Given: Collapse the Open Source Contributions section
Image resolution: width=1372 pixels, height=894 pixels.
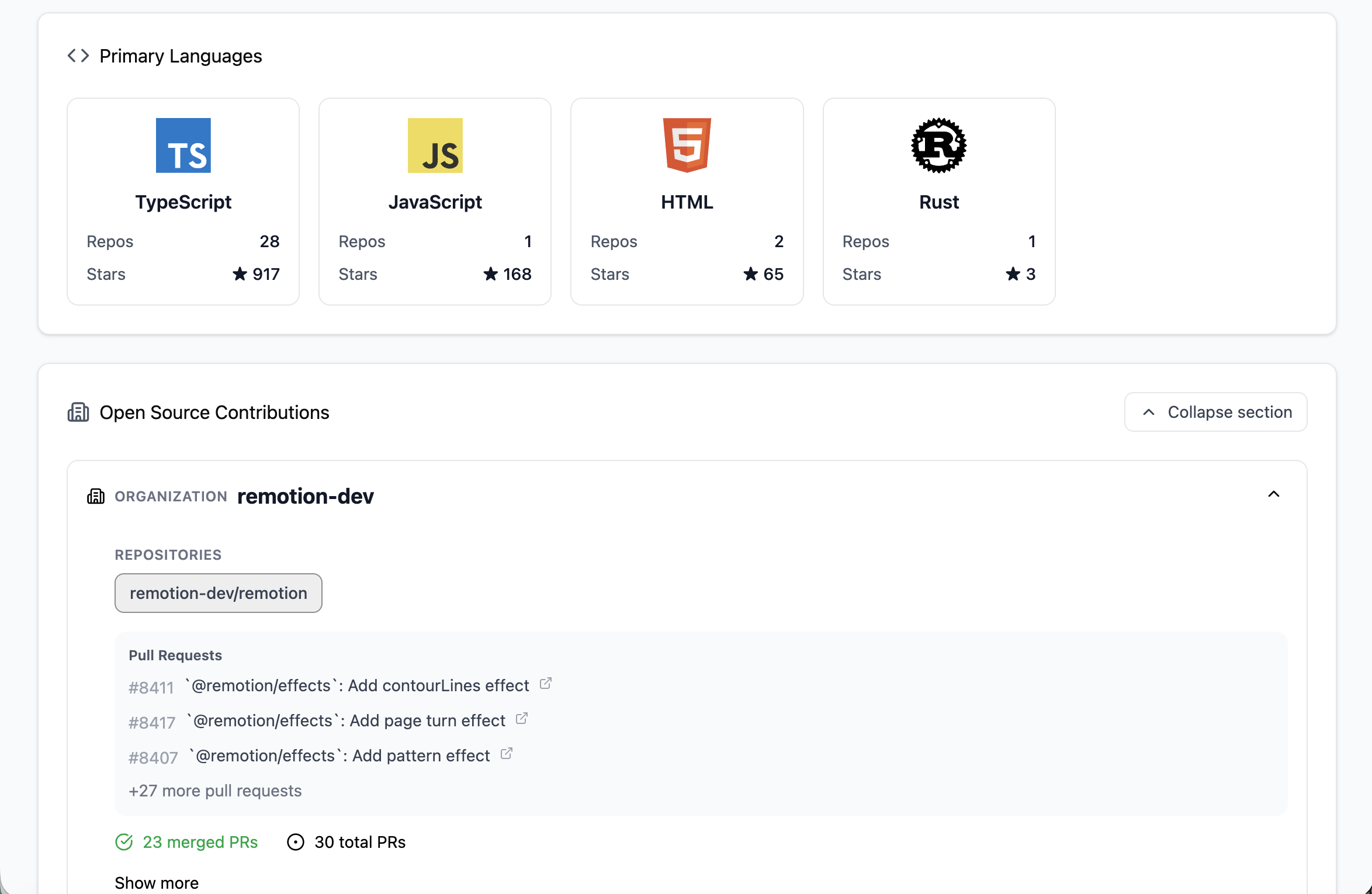Looking at the screenshot, I should point(1215,412).
